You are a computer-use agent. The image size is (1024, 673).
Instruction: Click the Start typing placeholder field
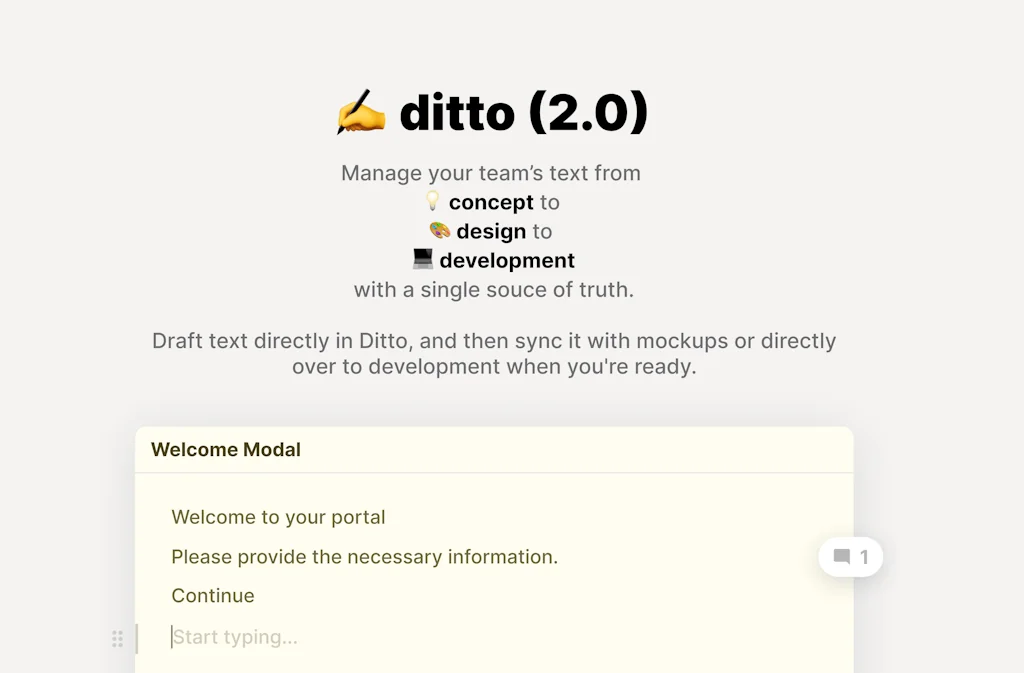click(235, 637)
